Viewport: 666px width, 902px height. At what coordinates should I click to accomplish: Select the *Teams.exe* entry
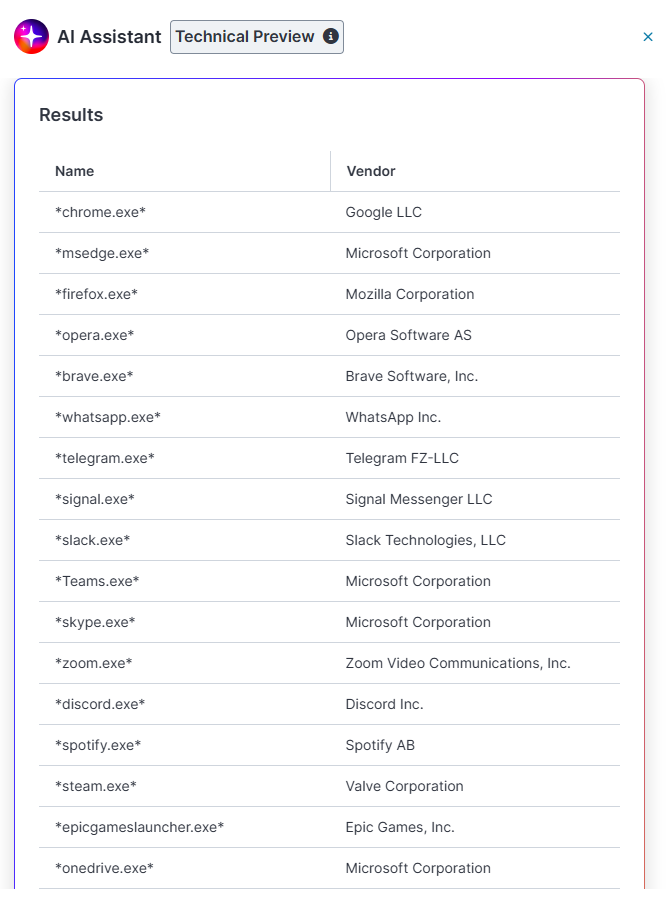coord(97,581)
